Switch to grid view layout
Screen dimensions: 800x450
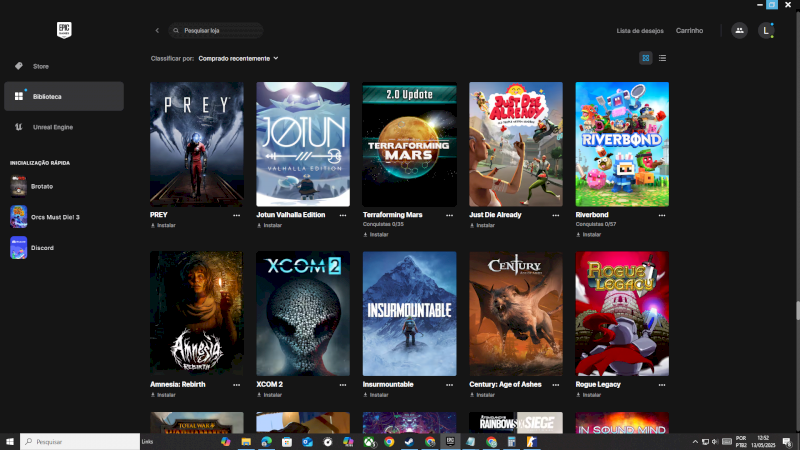coord(646,58)
